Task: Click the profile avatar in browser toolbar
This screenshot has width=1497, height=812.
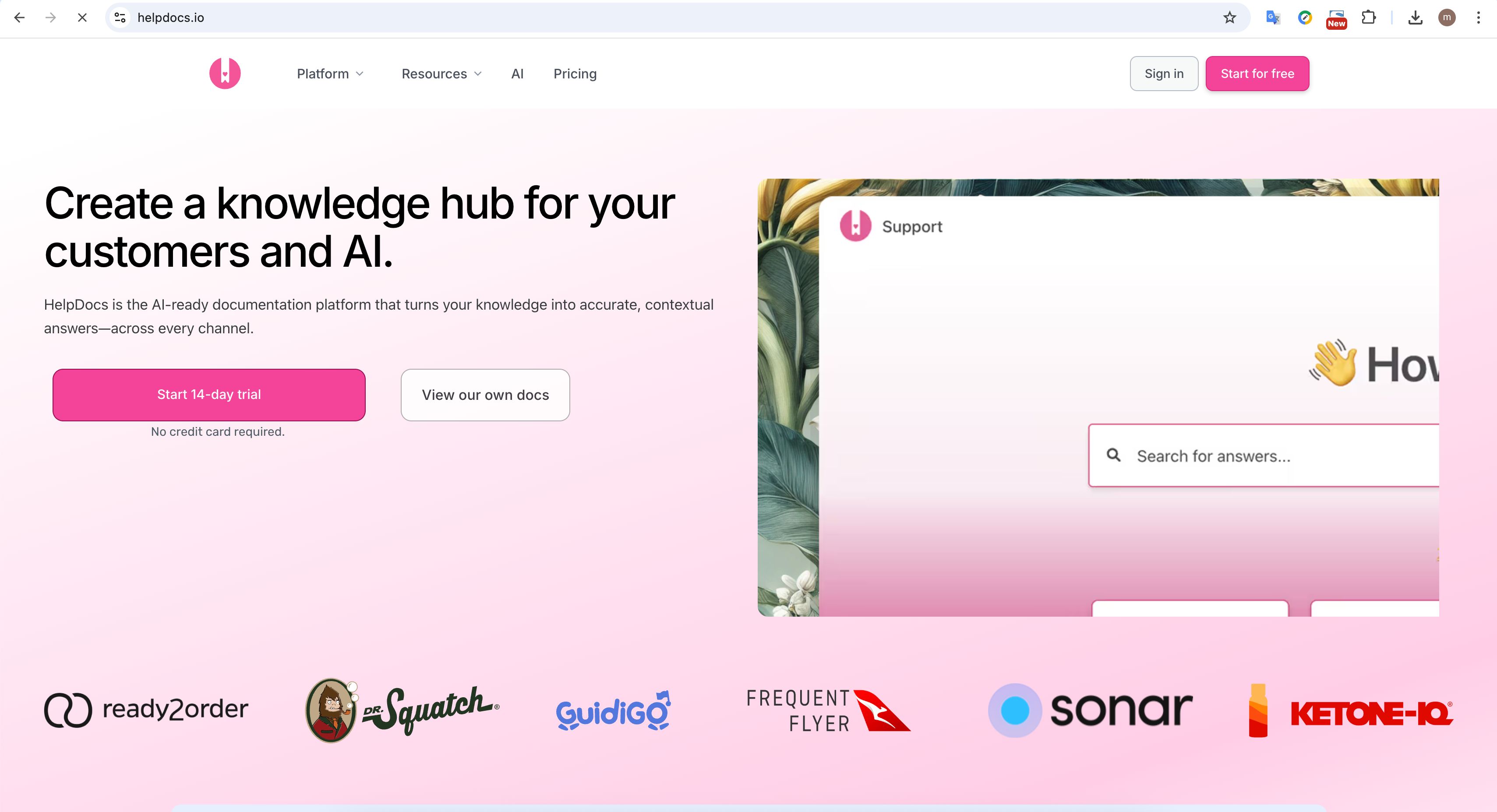Action: point(1447,18)
